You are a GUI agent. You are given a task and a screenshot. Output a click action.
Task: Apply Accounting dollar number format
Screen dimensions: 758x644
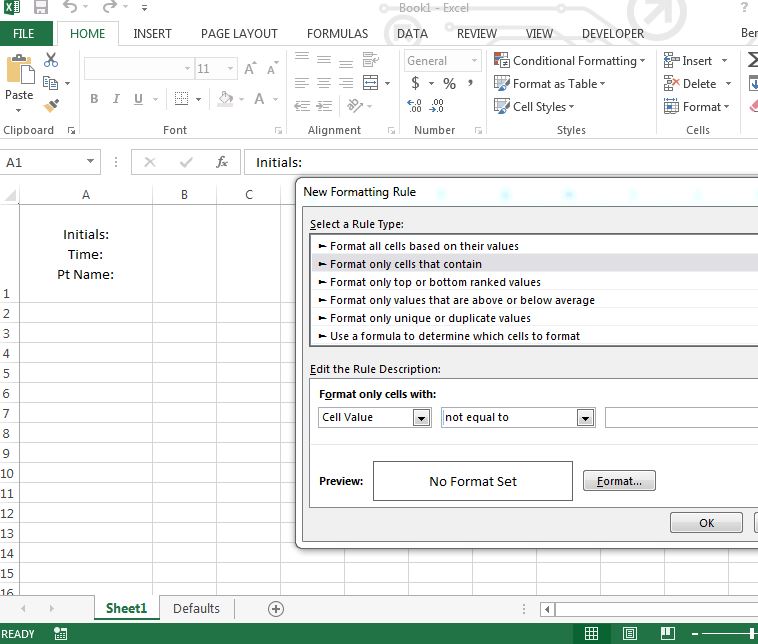[x=415, y=83]
